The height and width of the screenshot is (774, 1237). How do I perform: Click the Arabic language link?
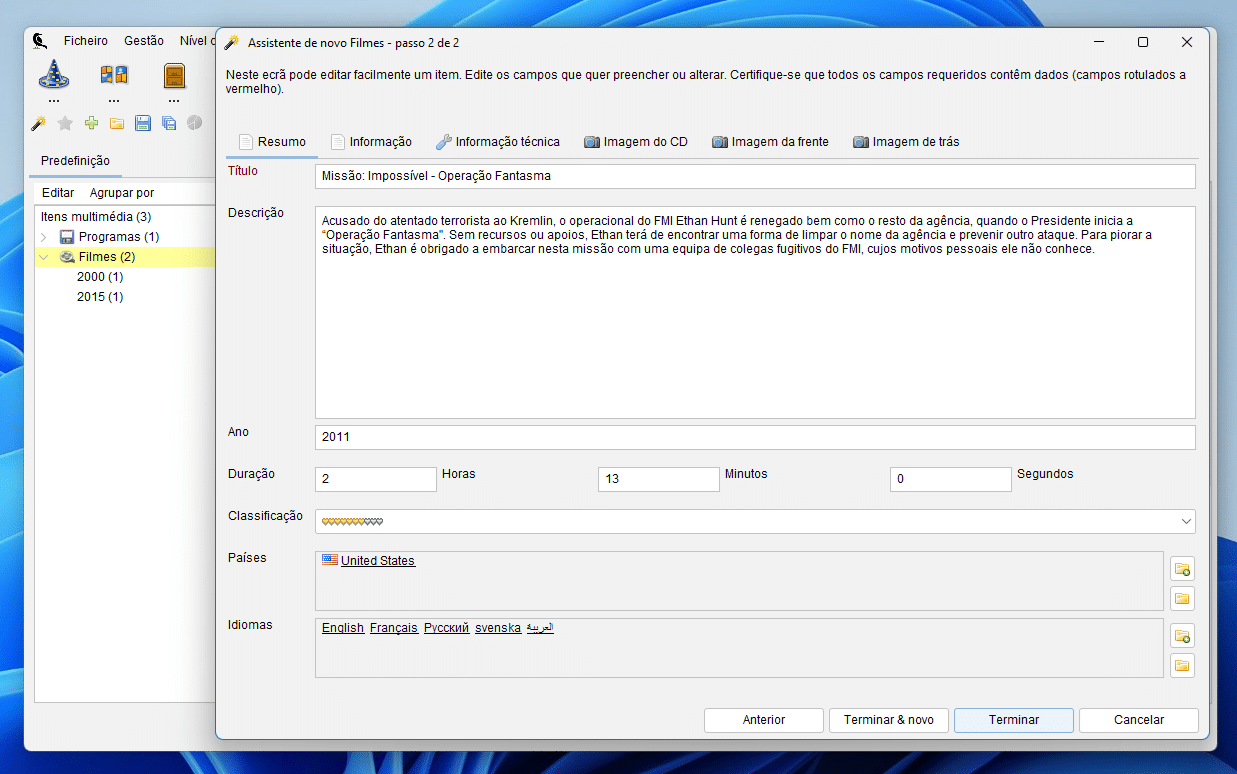click(540, 628)
